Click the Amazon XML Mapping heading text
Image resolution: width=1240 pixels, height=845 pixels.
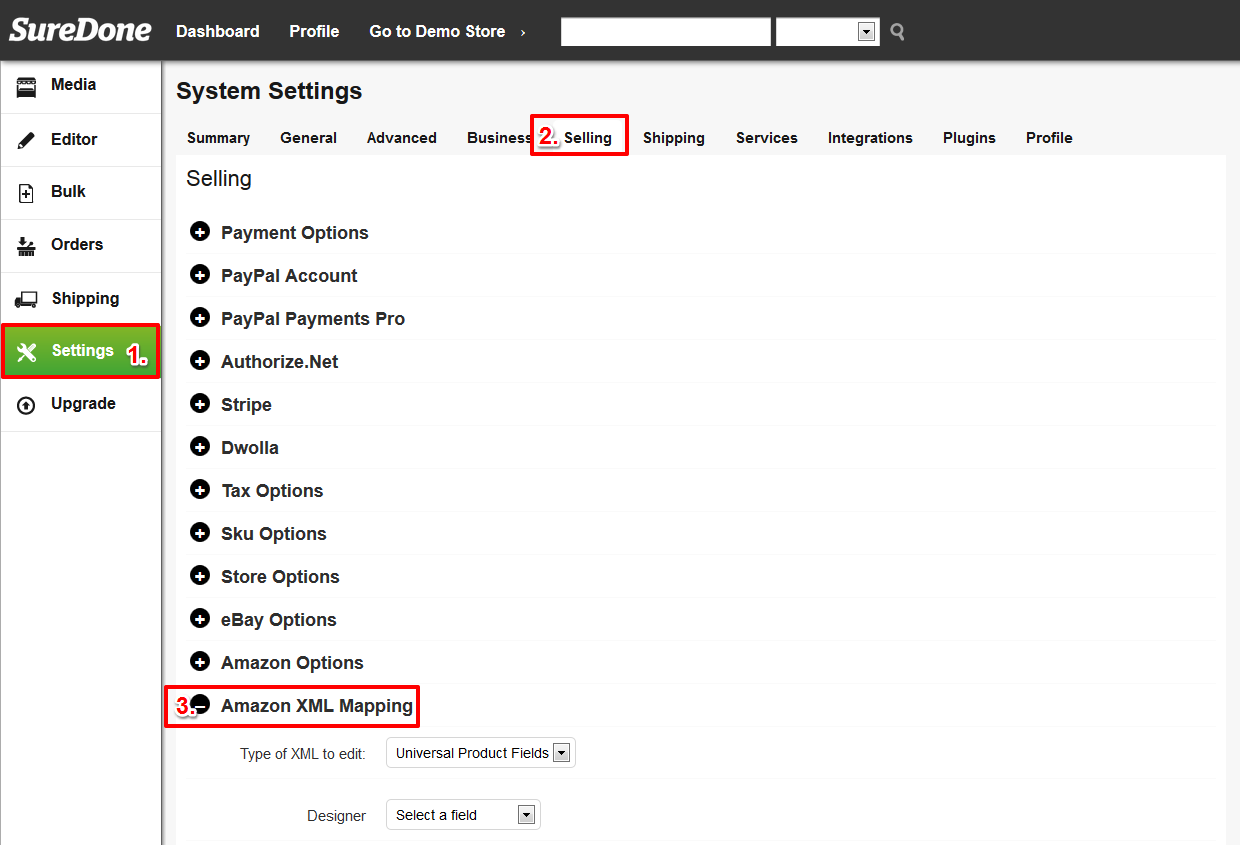click(317, 706)
